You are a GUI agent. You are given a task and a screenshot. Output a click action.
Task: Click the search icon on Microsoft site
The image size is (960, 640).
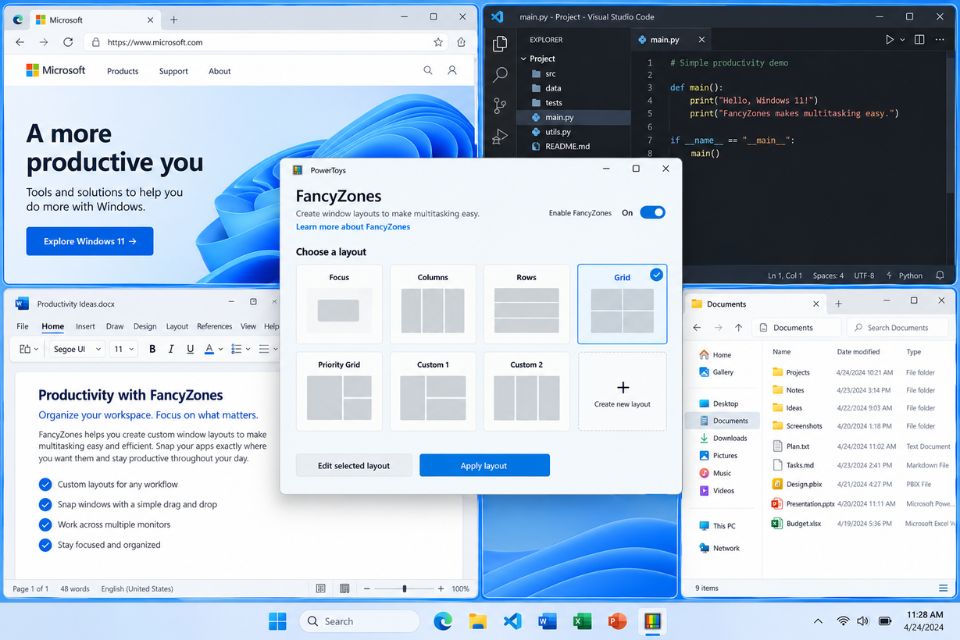[x=428, y=70]
